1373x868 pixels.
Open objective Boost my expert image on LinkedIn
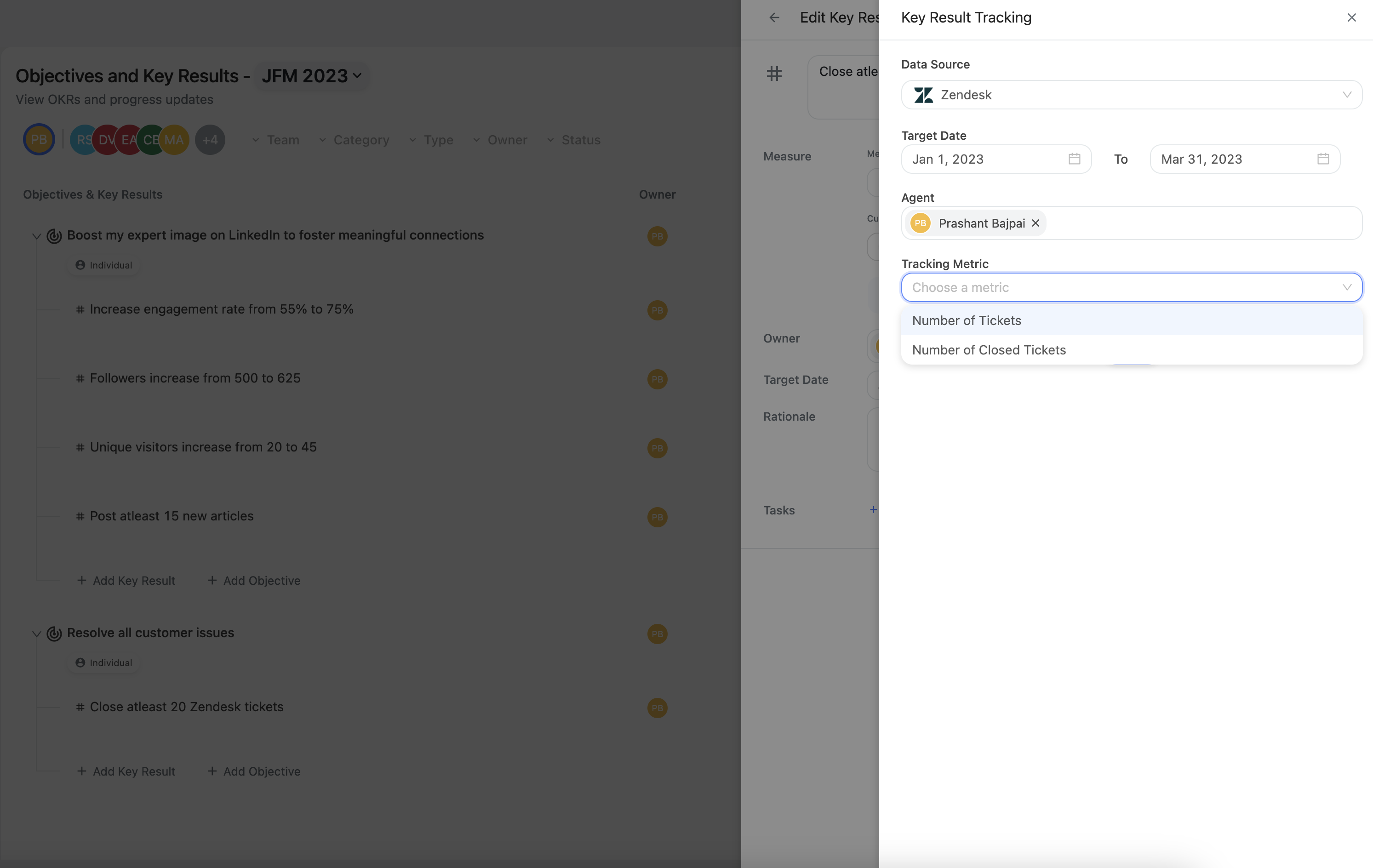click(275, 235)
